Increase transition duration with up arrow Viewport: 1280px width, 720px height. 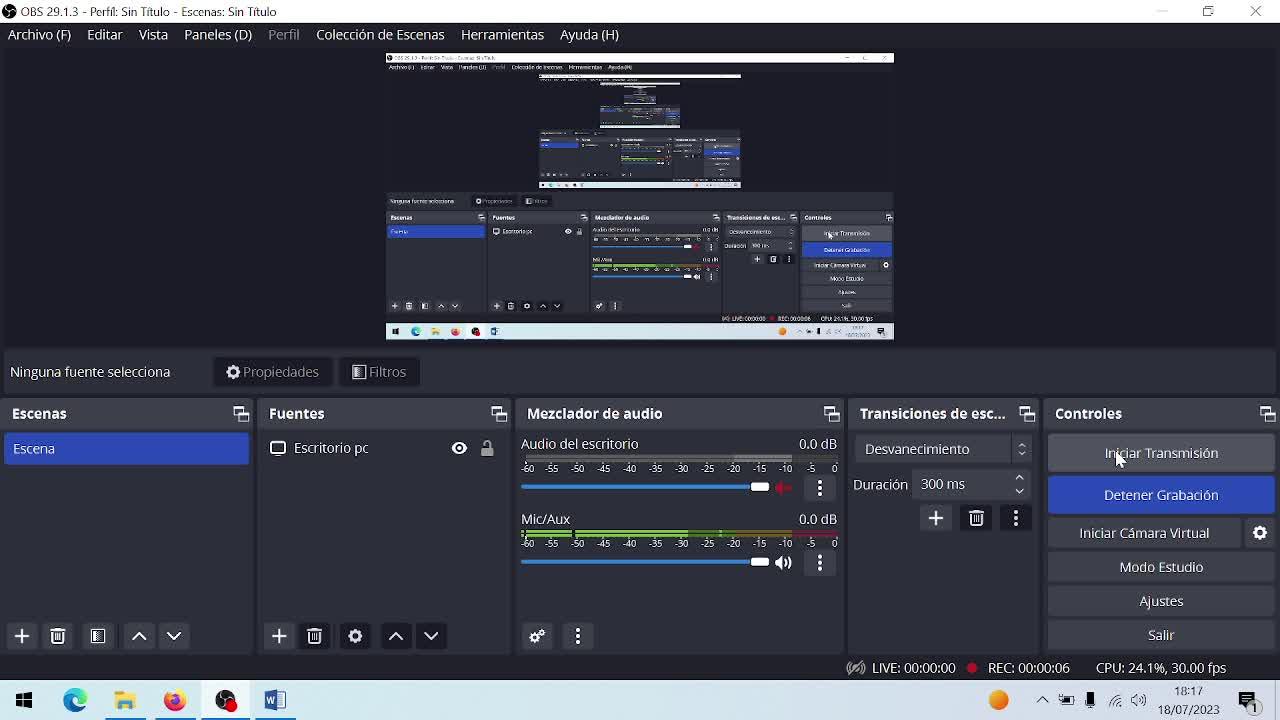tap(1019, 478)
